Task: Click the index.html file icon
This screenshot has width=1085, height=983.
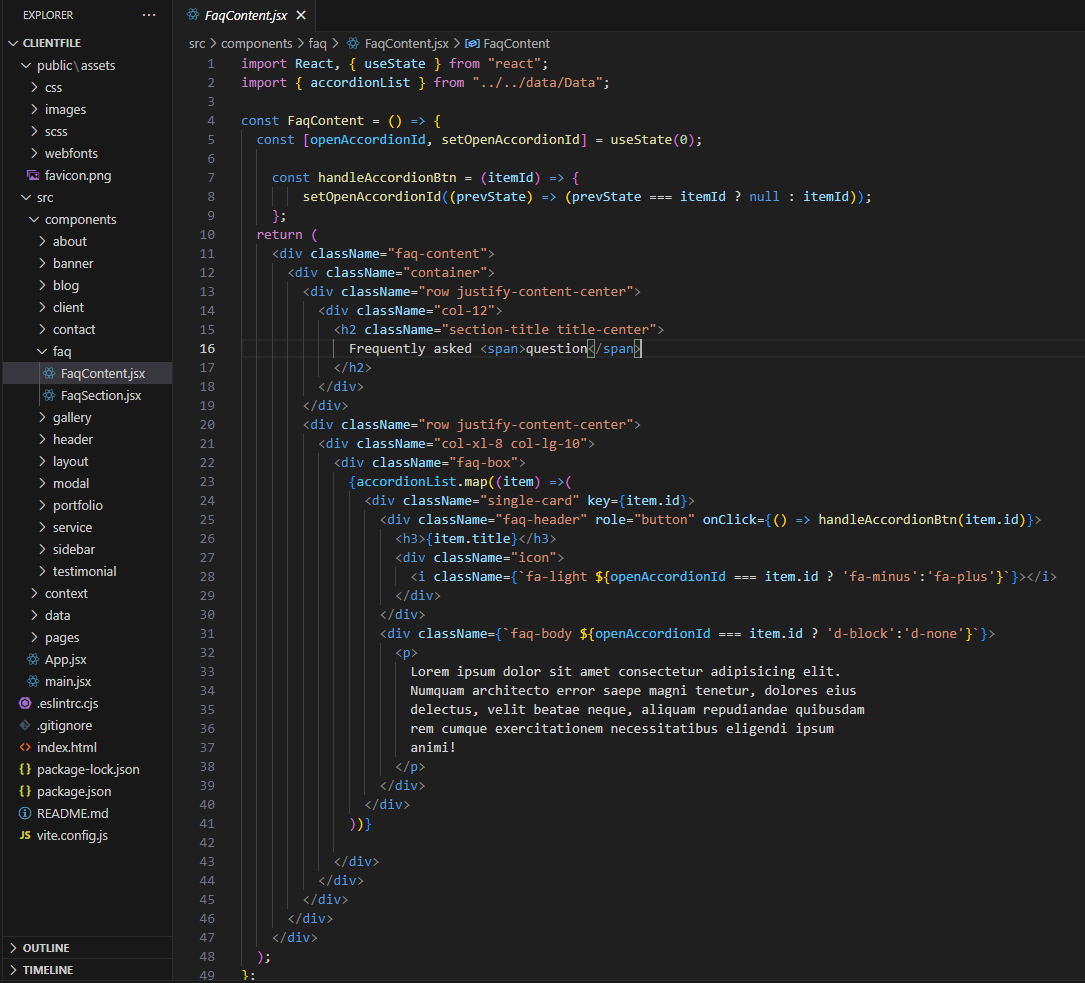Action: click(25, 747)
